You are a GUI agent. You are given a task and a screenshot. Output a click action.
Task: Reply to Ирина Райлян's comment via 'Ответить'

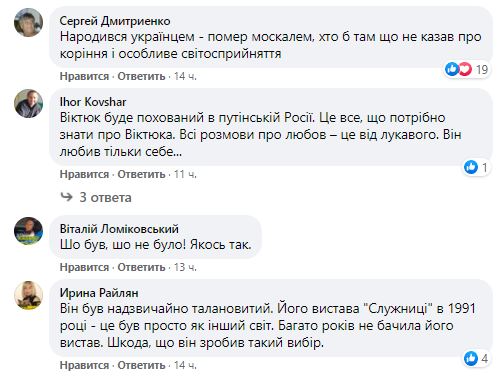pos(141,365)
